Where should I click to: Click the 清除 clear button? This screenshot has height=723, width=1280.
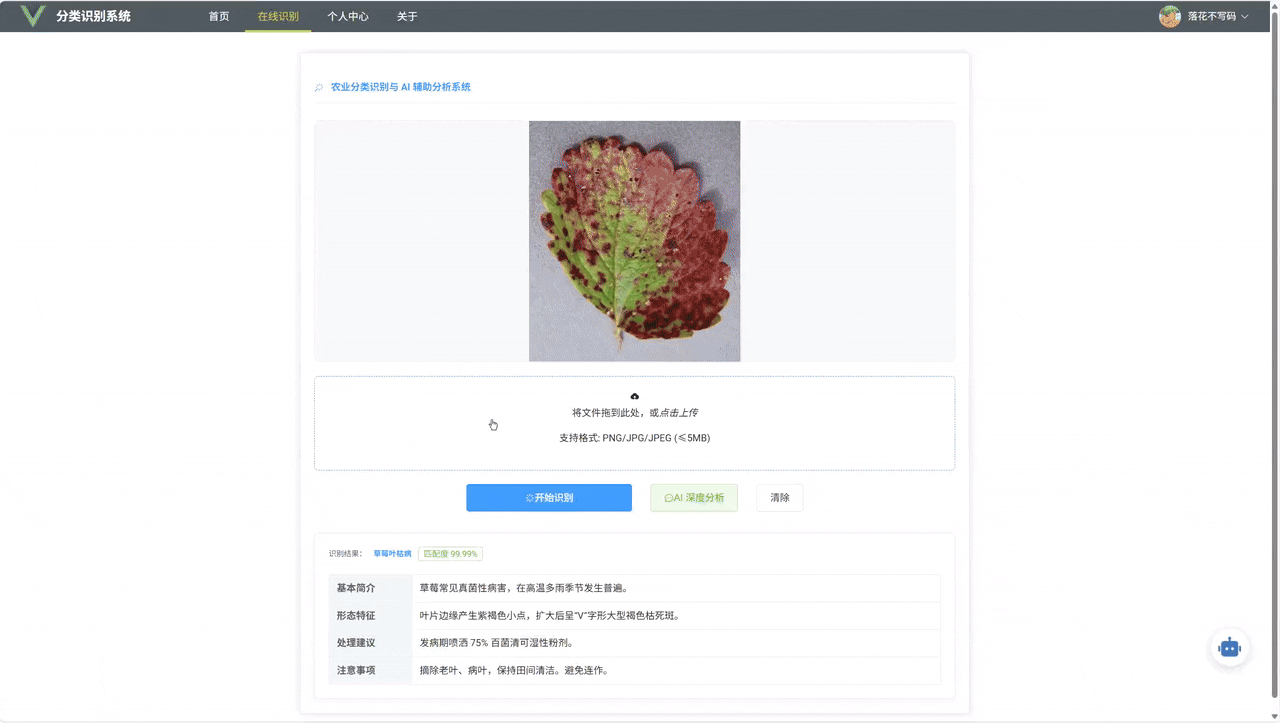(x=779, y=497)
